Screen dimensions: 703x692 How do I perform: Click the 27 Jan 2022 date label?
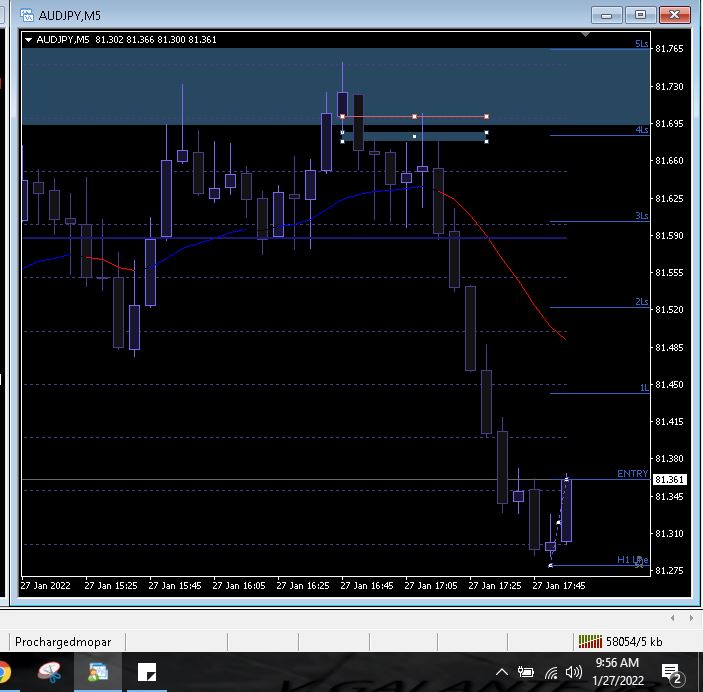45,586
